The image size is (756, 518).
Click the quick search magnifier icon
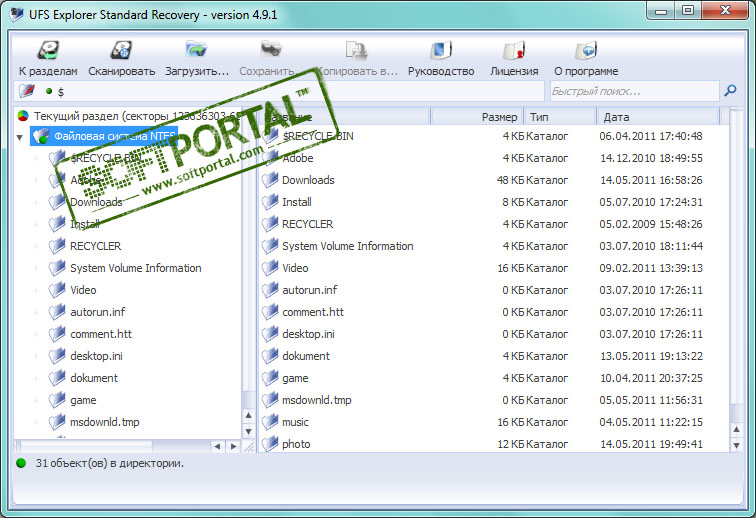click(730, 90)
